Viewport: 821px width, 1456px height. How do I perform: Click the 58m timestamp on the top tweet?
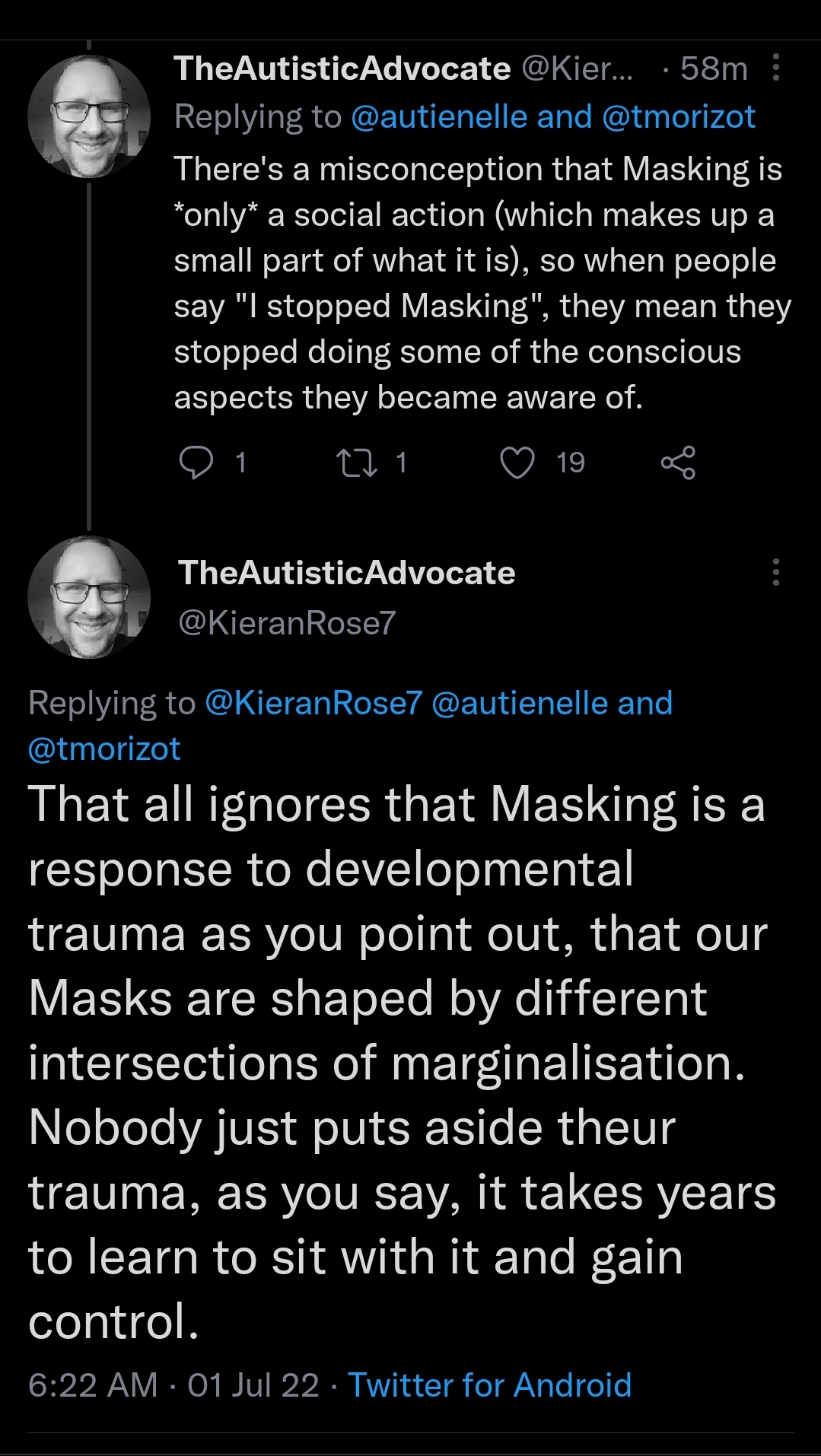coord(714,68)
